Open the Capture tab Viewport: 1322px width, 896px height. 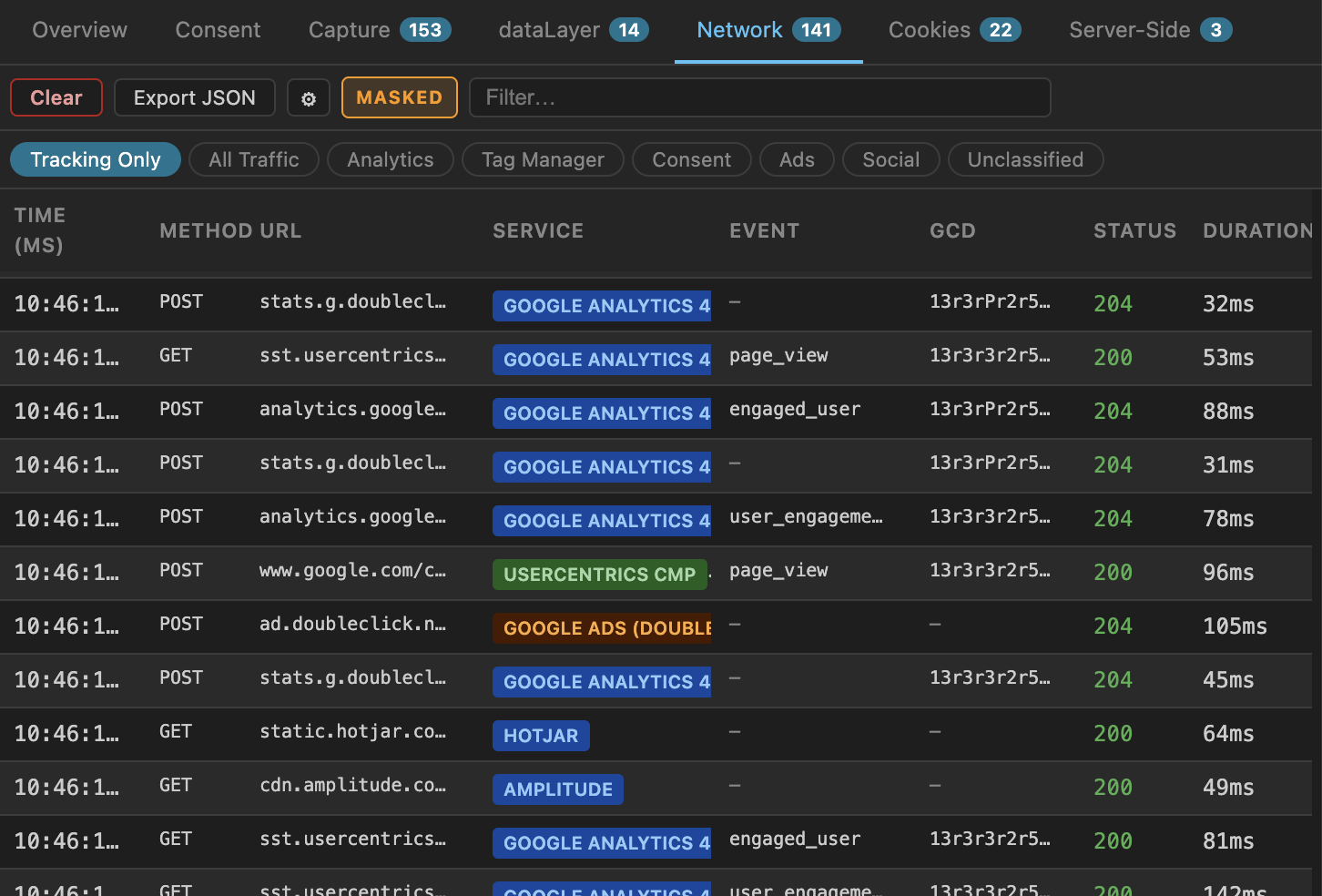380,30
